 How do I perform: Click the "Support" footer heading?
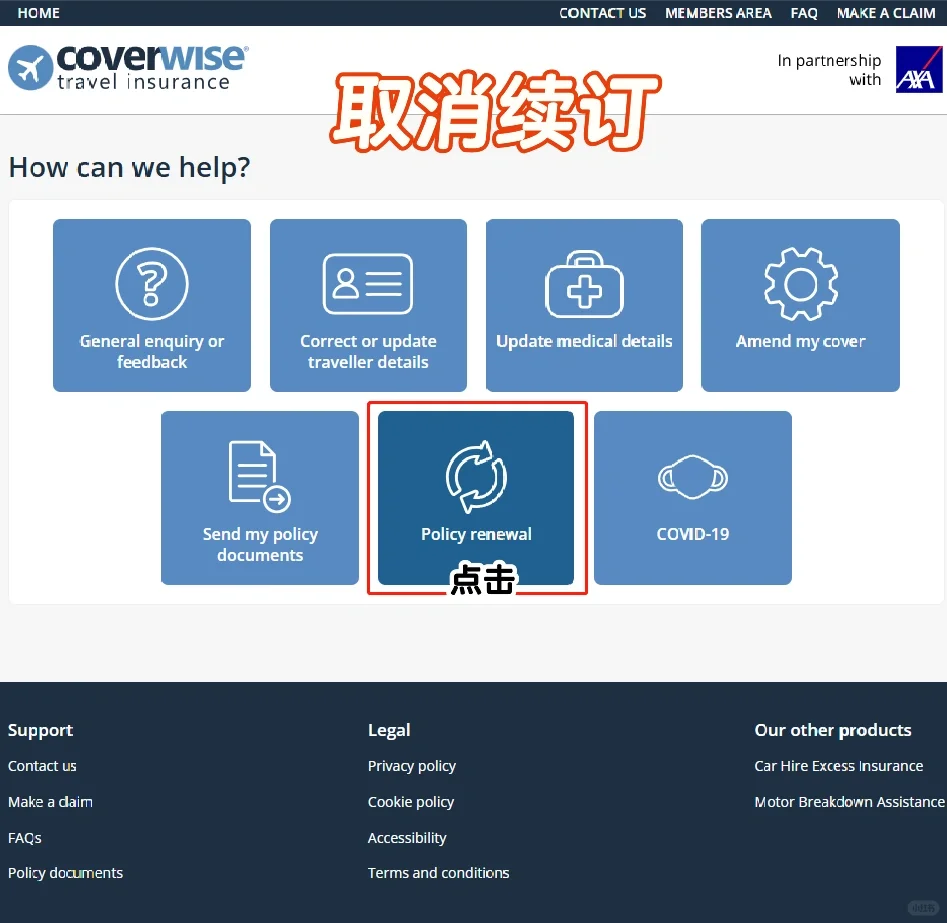coord(40,730)
